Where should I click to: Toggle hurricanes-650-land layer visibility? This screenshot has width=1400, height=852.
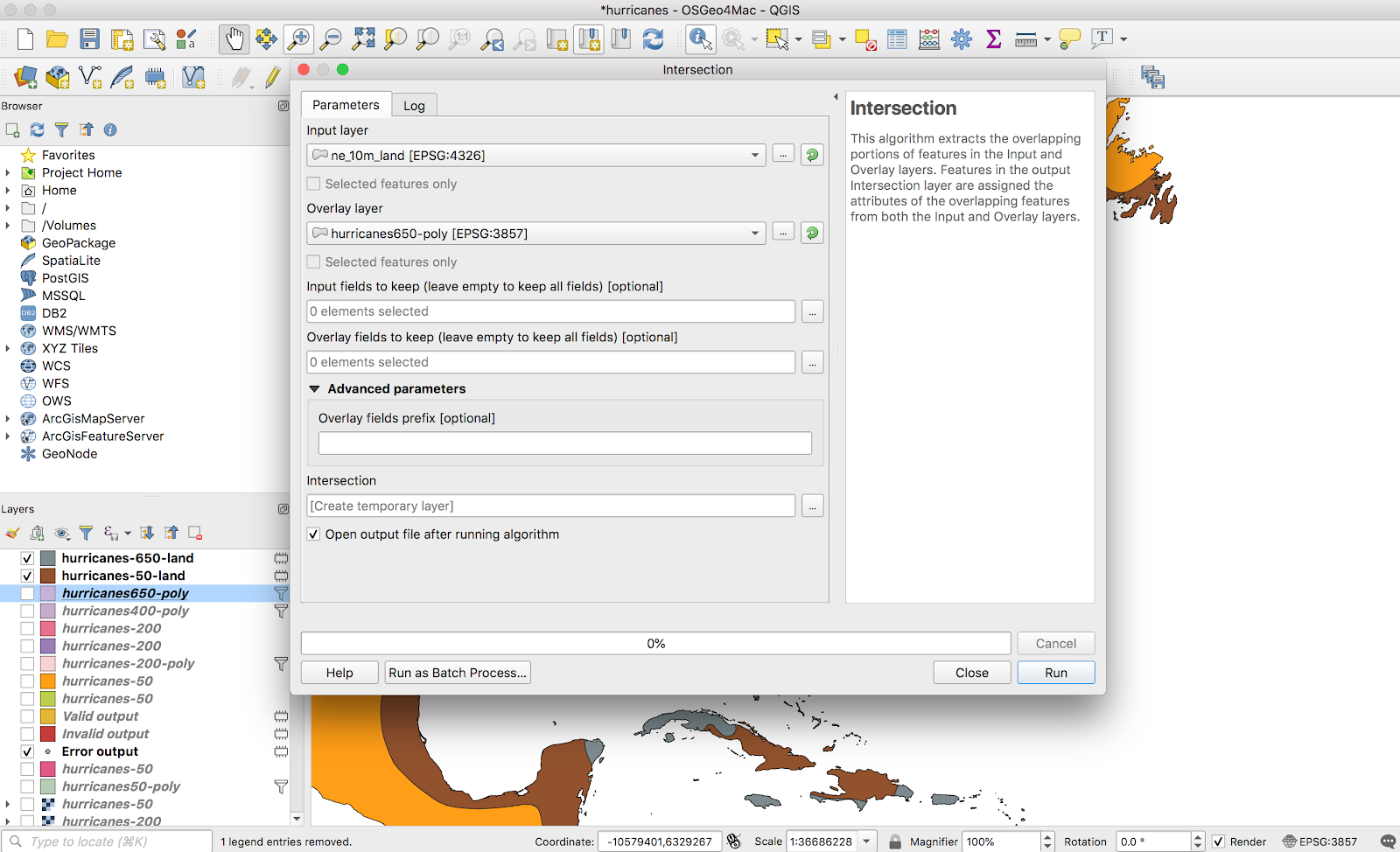click(x=27, y=558)
